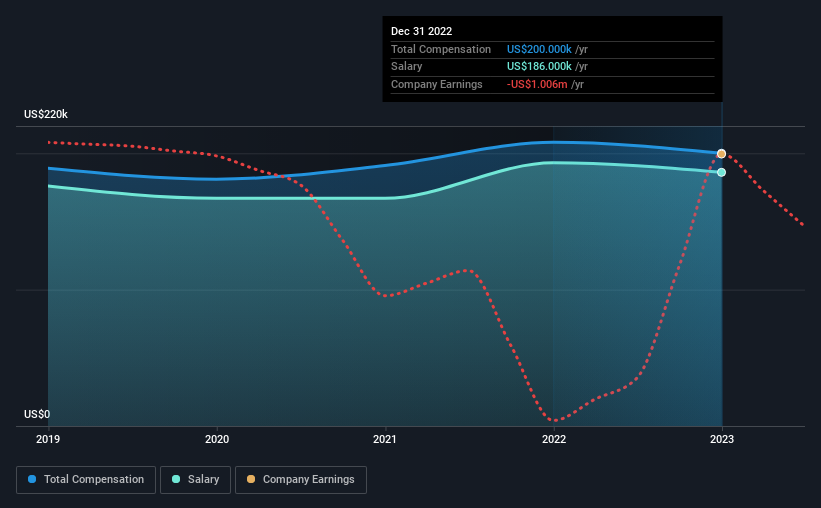Click the Company Earnings tooltip row label
Viewport: 821px width, 508px height.
click(437, 84)
